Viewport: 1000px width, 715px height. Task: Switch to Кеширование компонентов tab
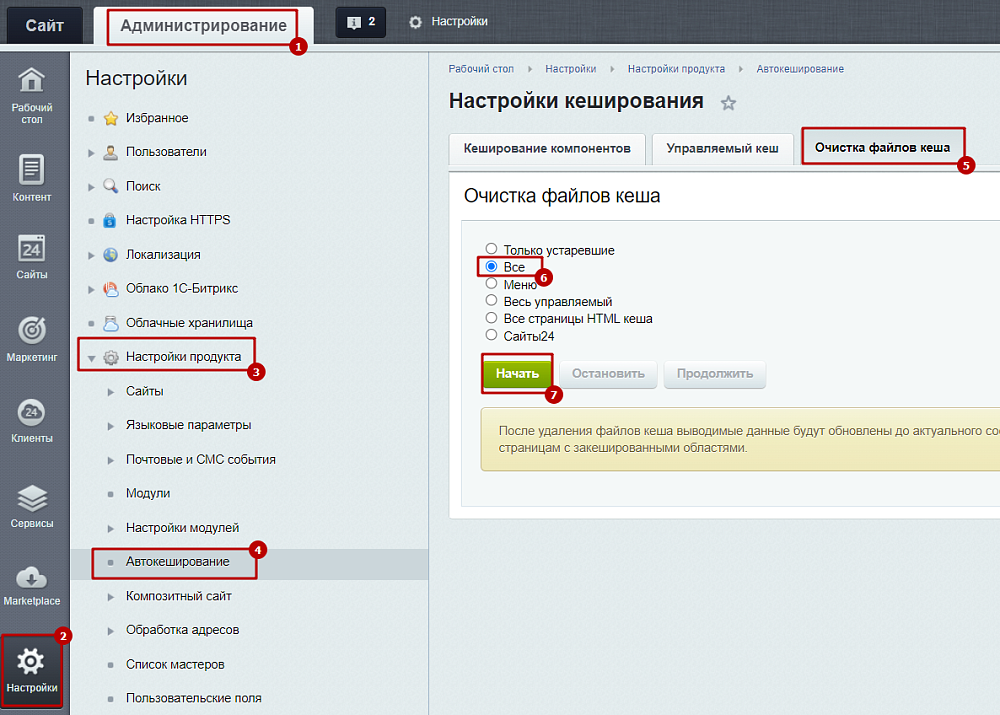coord(547,148)
